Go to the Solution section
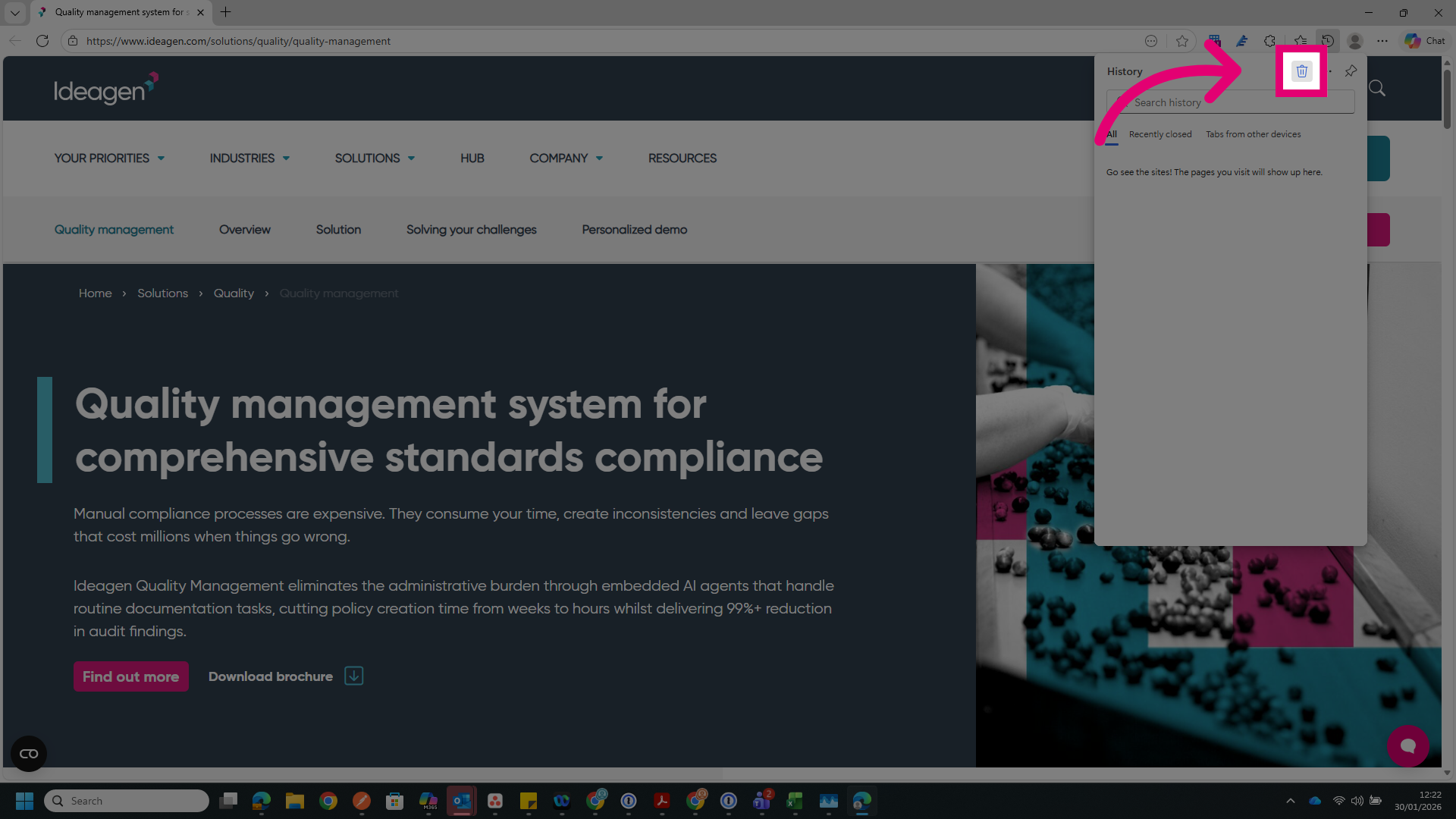Screen dimensions: 1456x819 338,229
